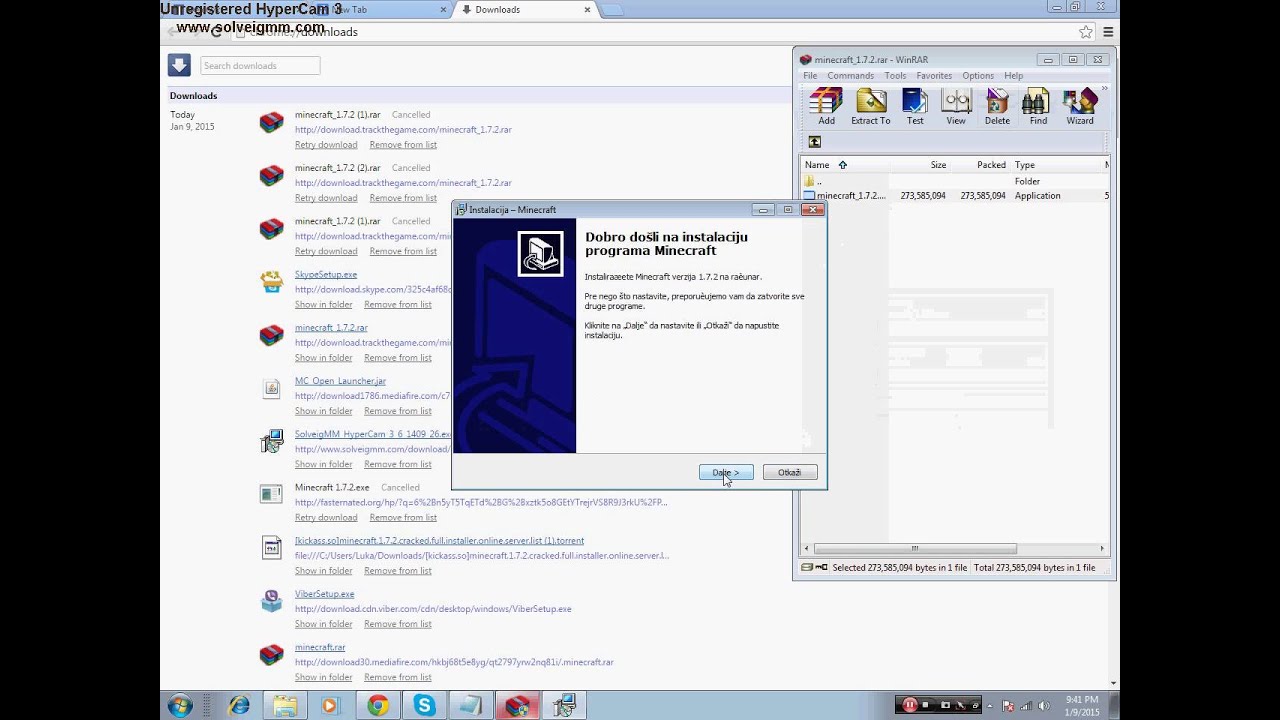This screenshot has width=1280, height=720.
Task: Sort by the Packed column in WinRAR
Action: click(981, 165)
